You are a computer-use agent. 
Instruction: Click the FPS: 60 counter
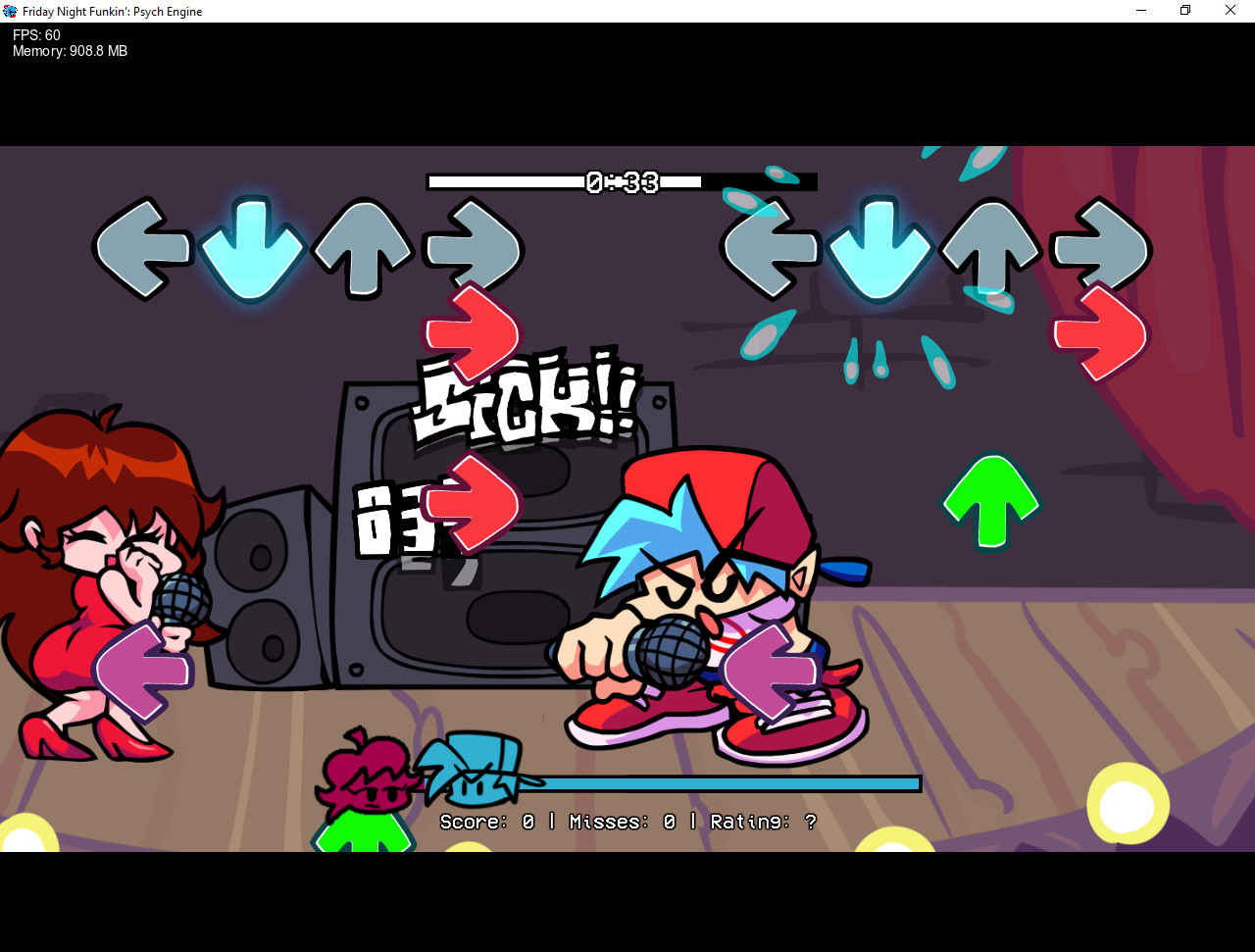36,35
